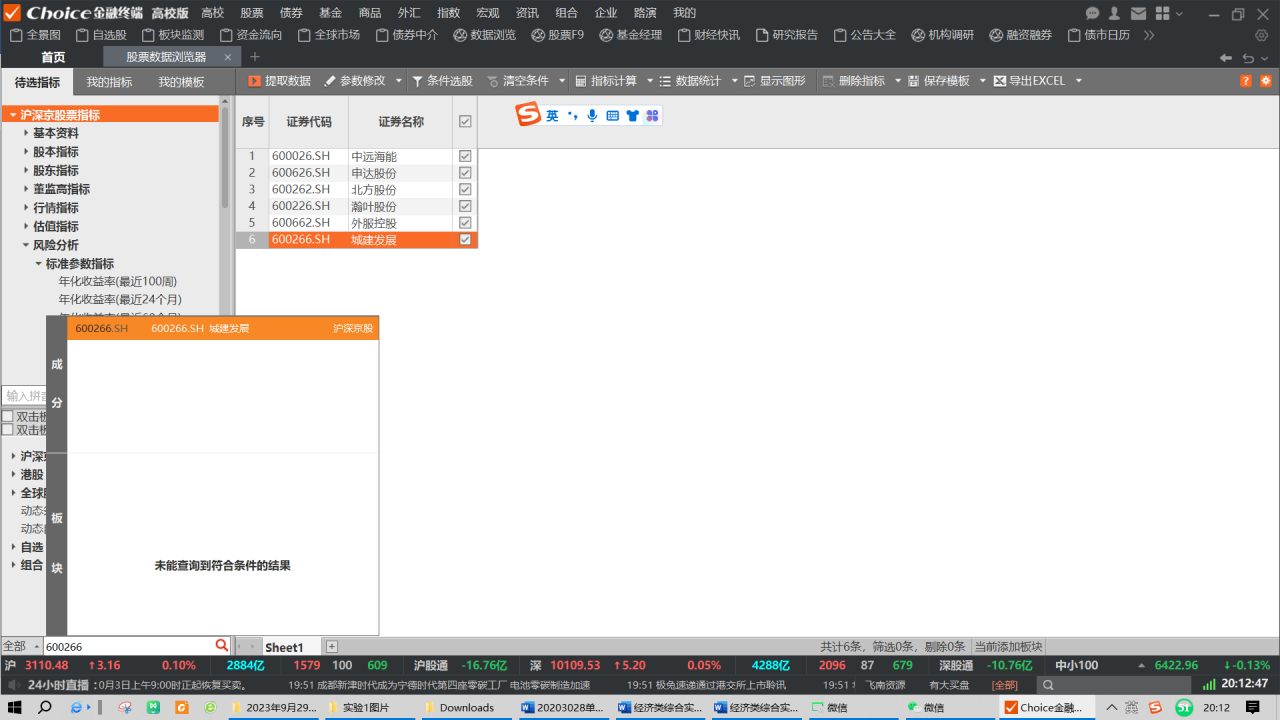Expand the 行情指标 tree node

click(x=26, y=208)
